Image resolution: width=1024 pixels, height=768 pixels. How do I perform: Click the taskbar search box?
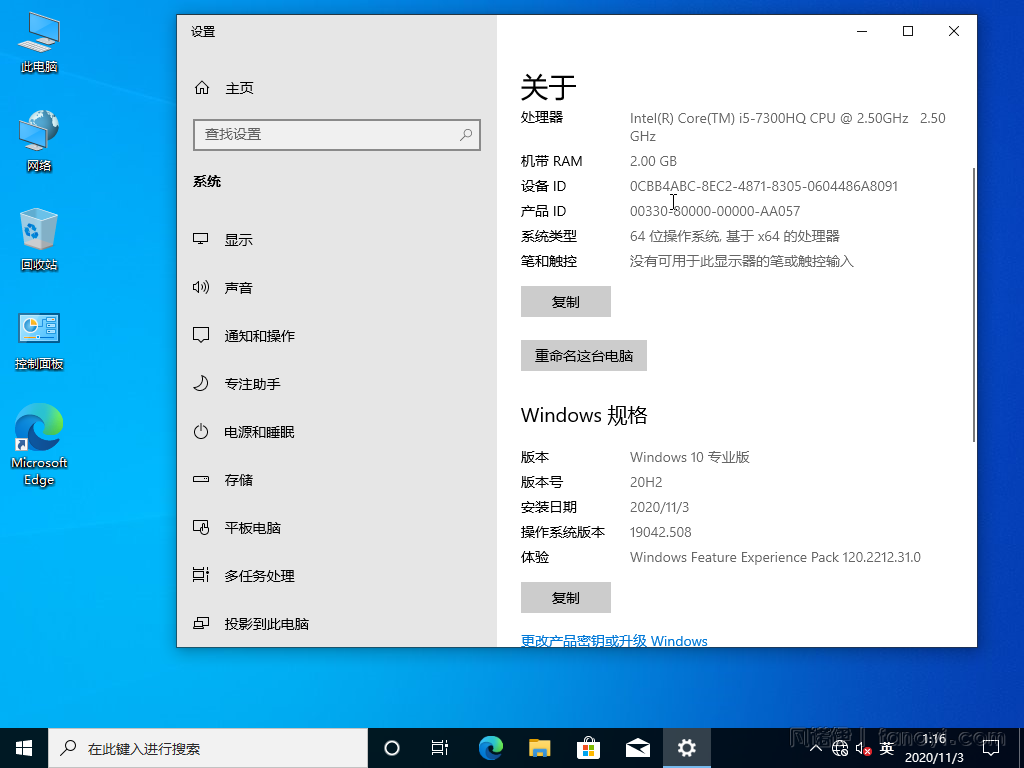(208, 748)
